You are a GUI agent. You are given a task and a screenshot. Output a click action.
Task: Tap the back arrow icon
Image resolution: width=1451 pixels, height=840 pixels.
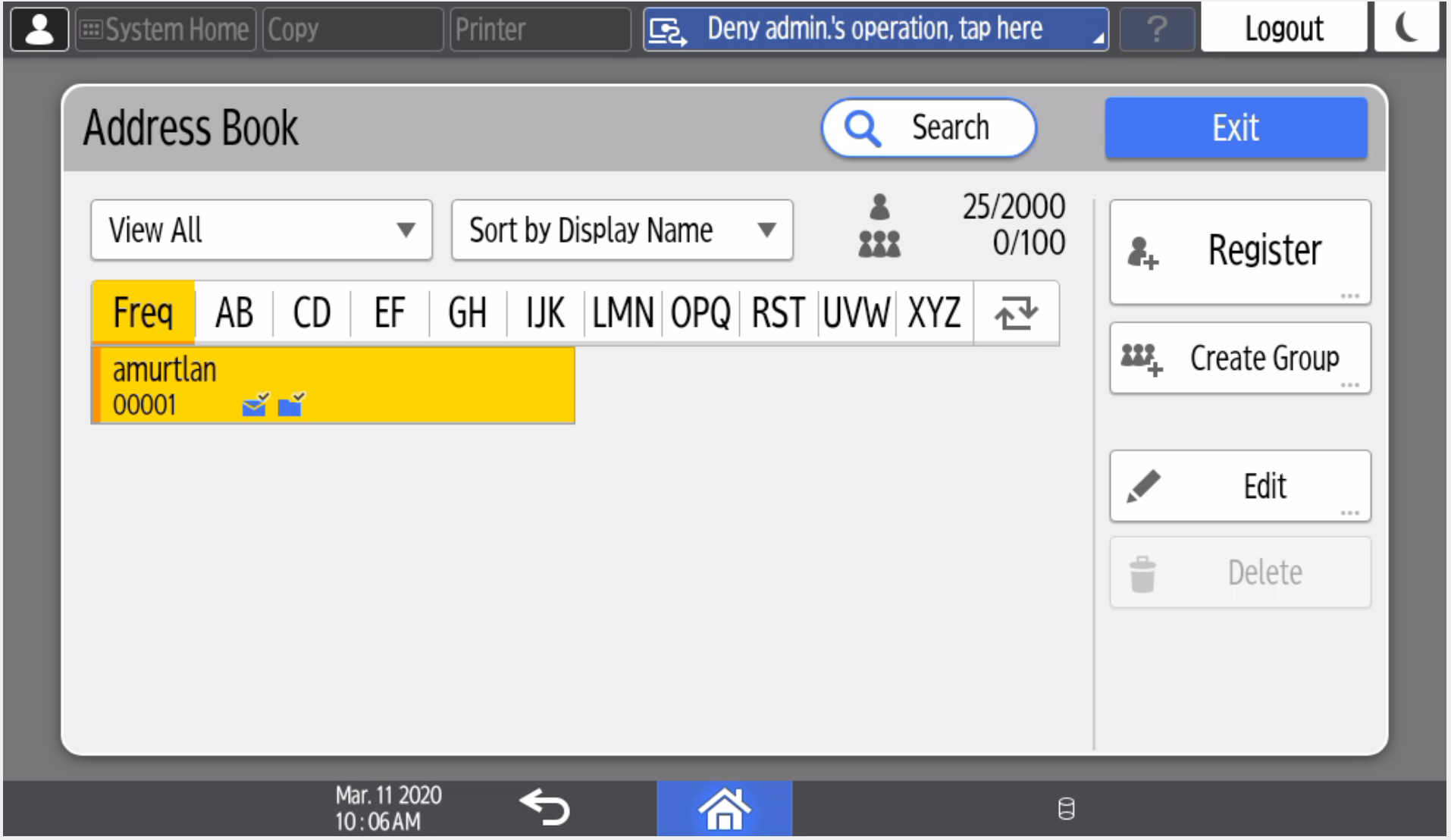[544, 807]
